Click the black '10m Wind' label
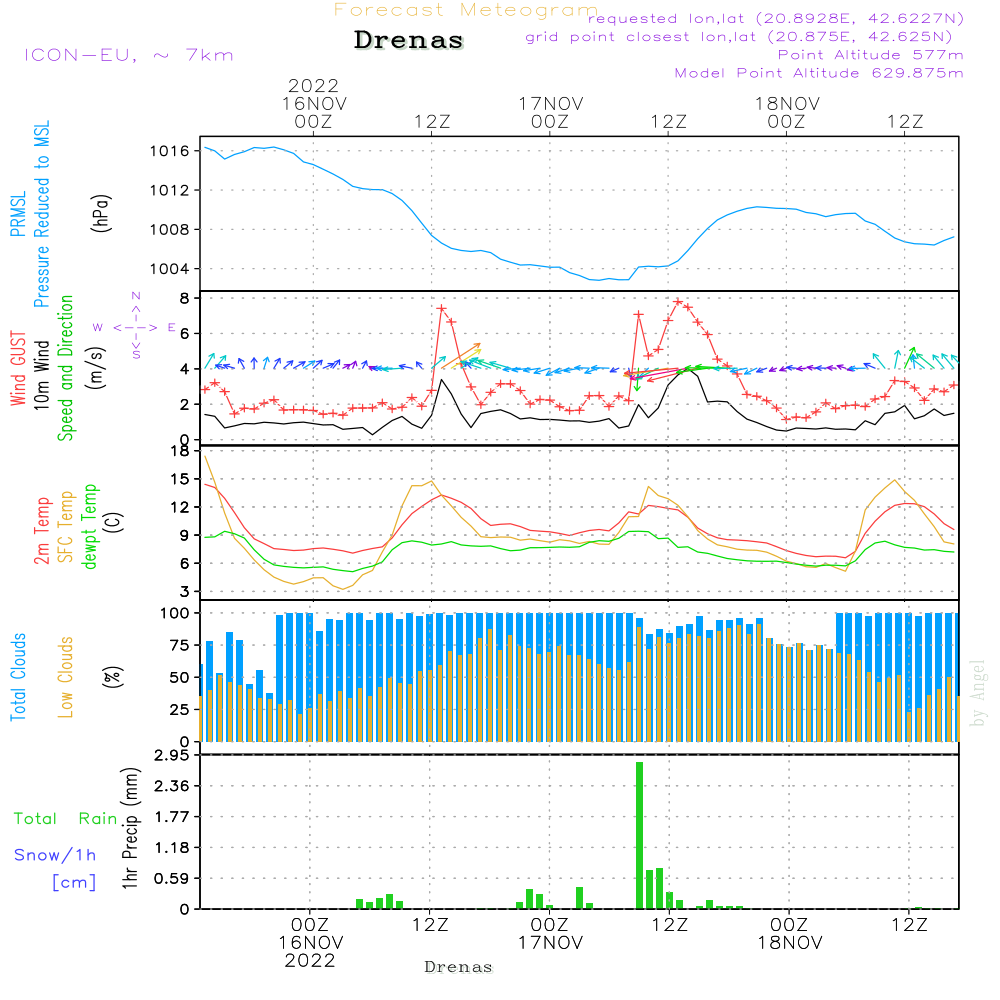 click(41, 375)
